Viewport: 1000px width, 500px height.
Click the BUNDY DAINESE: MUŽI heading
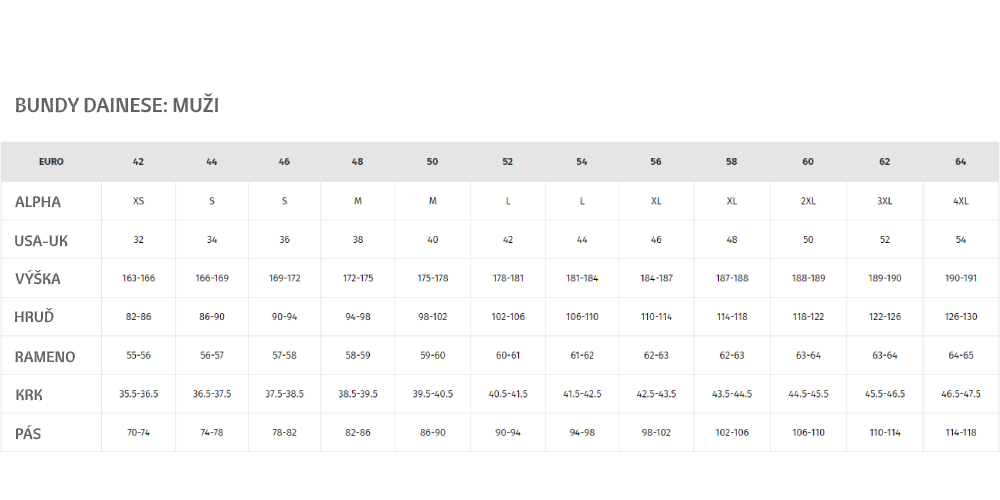pyautogui.click(x=117, y=105)
